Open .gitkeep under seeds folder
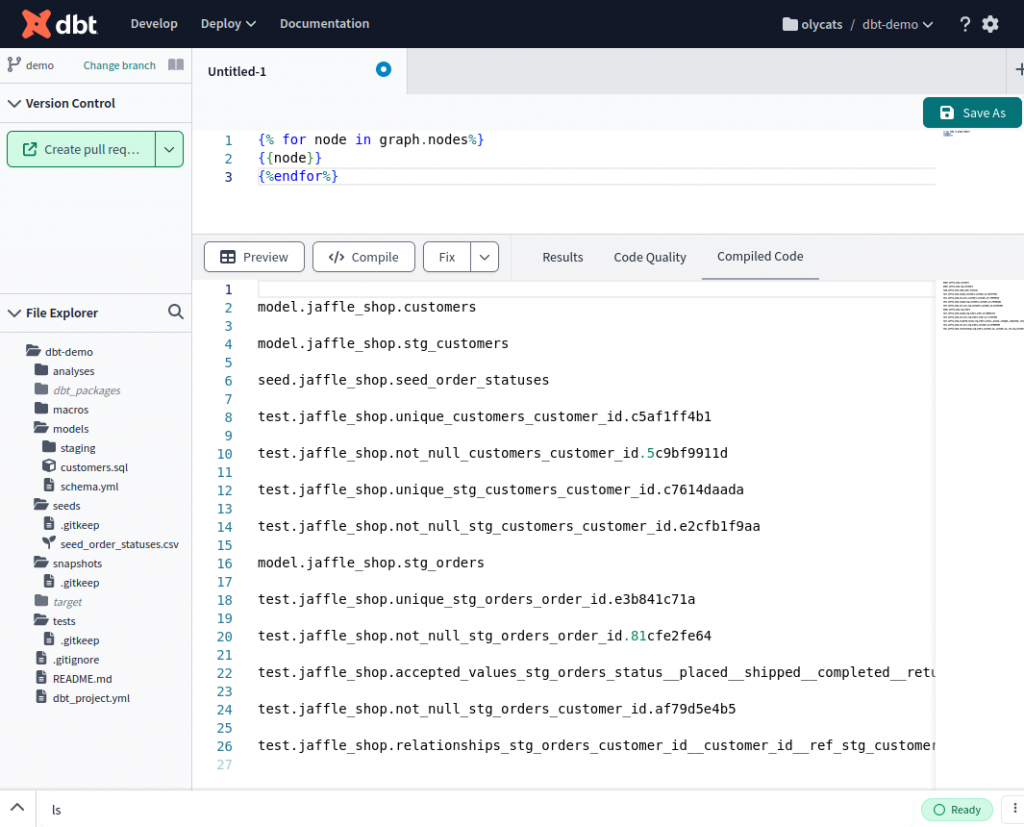The image size is (1024, 827). [x=80, y=525]
